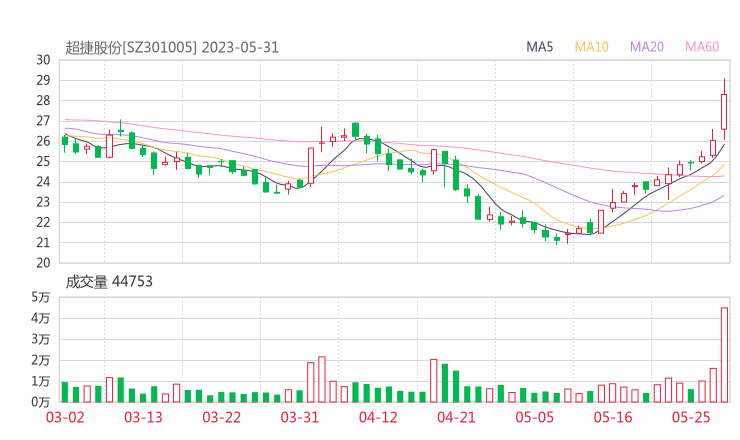Click the price axis value 20
This screenshot has height=440, width=740.
43,263
